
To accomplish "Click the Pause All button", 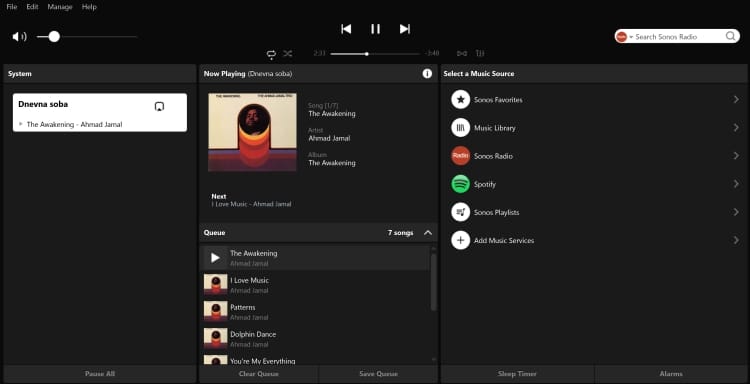I will point(100,374).
